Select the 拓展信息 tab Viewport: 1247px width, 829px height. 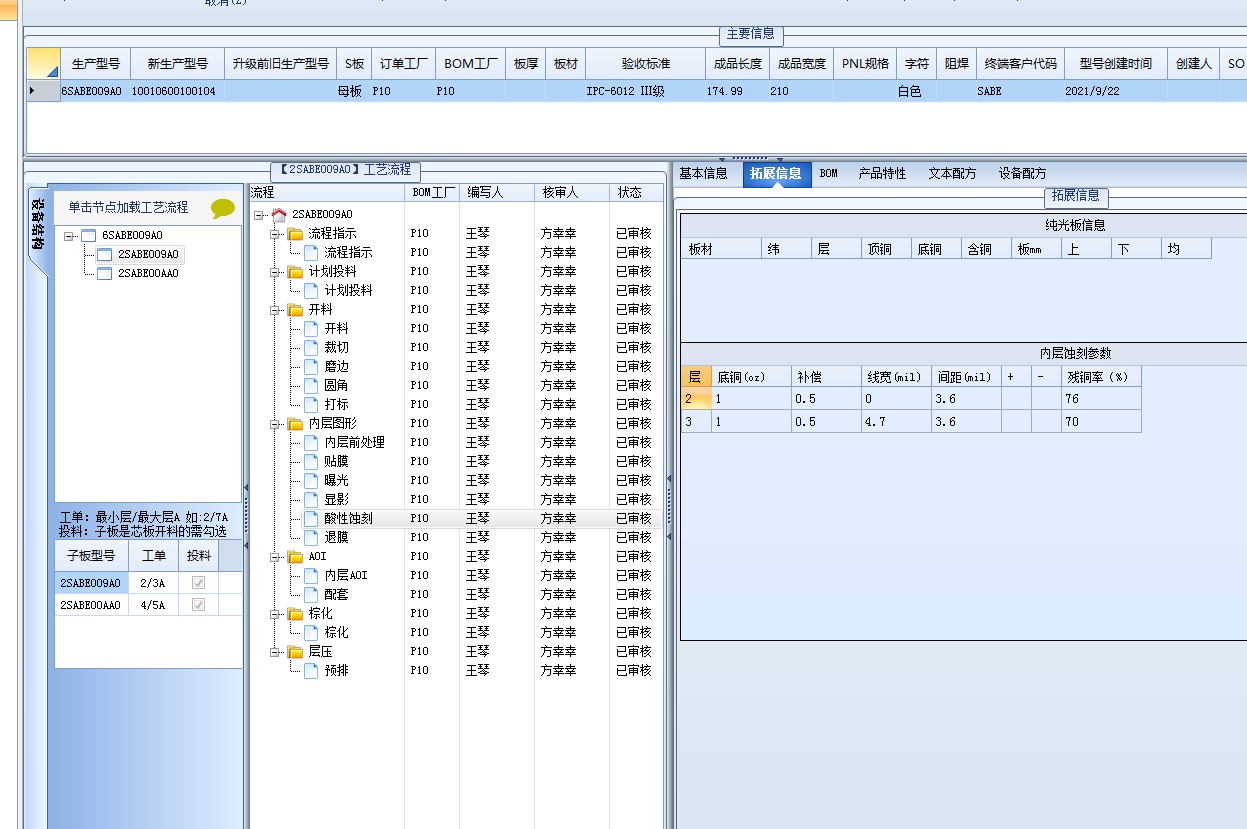pos(776,173)
